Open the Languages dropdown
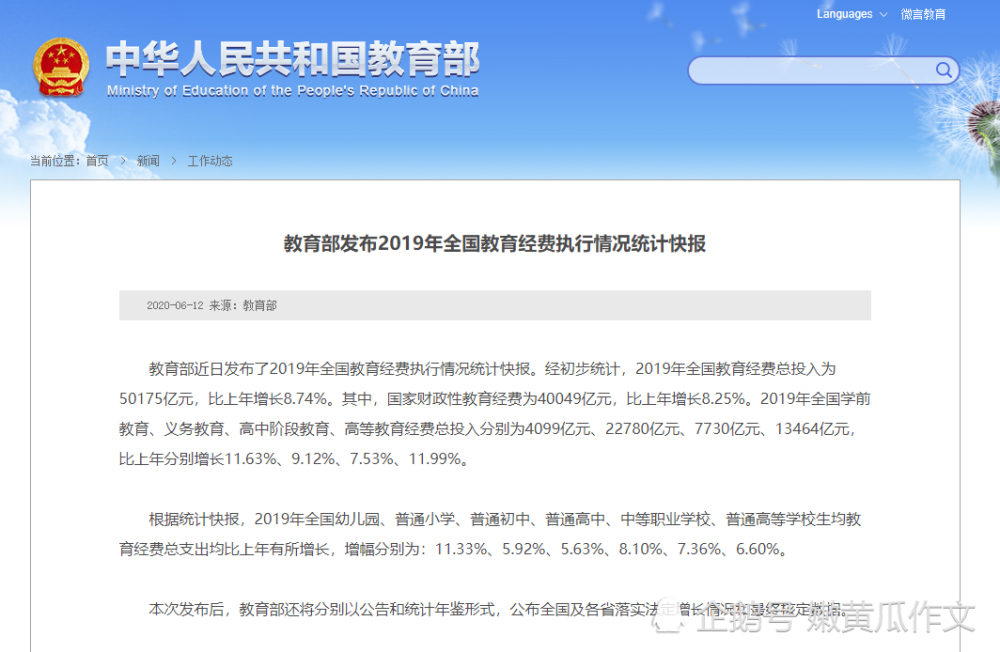Viewport: 1000px width, 652px height. point(851,14)
